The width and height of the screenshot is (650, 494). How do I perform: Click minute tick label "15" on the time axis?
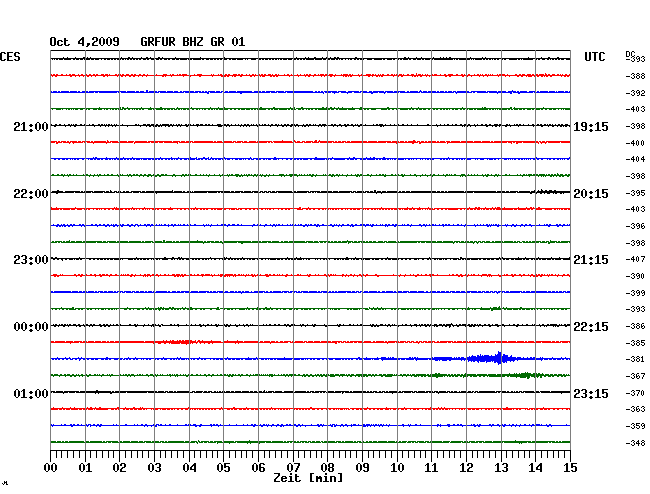570,468
